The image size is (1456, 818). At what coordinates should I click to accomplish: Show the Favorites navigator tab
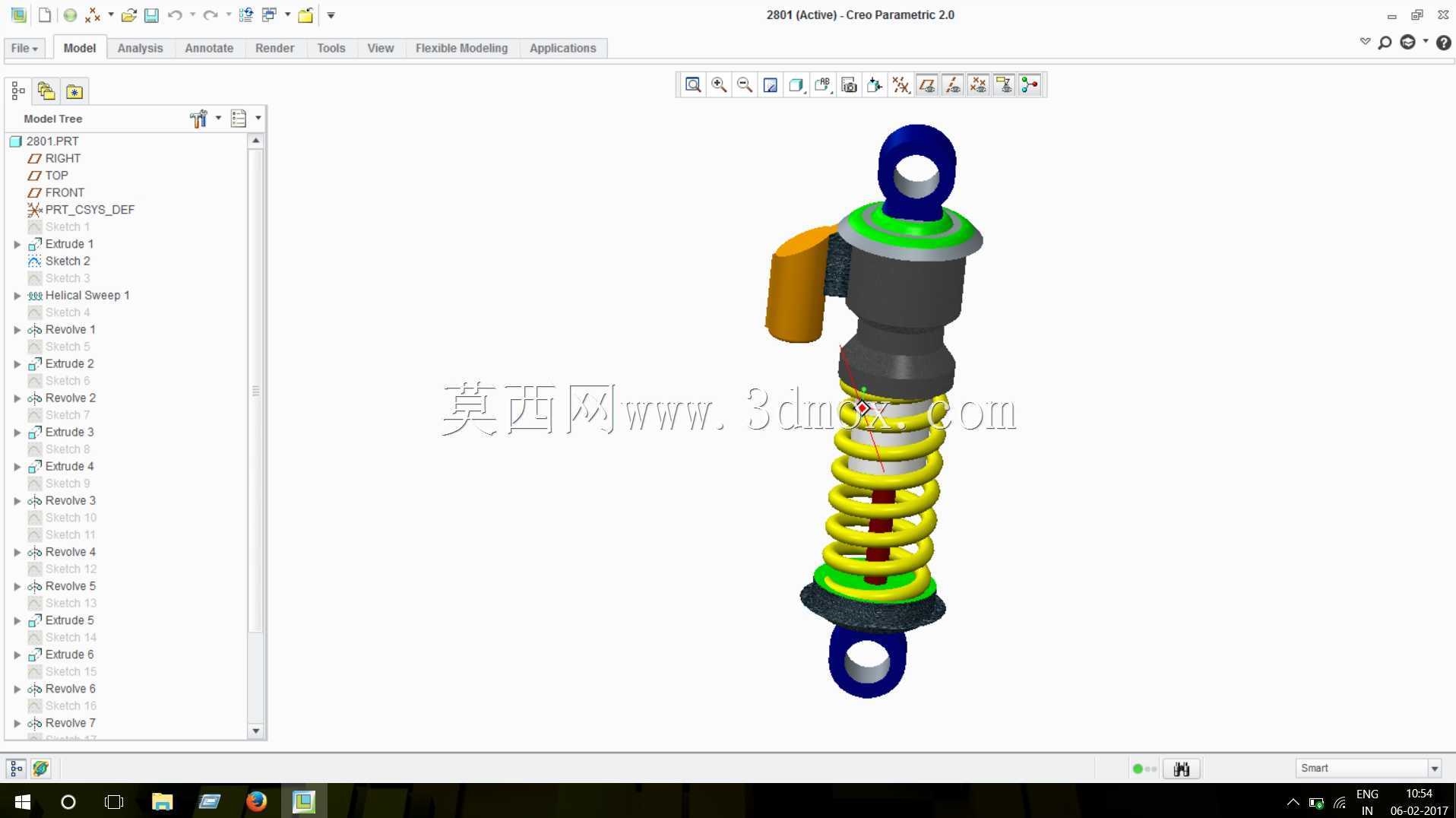point(74,91)
